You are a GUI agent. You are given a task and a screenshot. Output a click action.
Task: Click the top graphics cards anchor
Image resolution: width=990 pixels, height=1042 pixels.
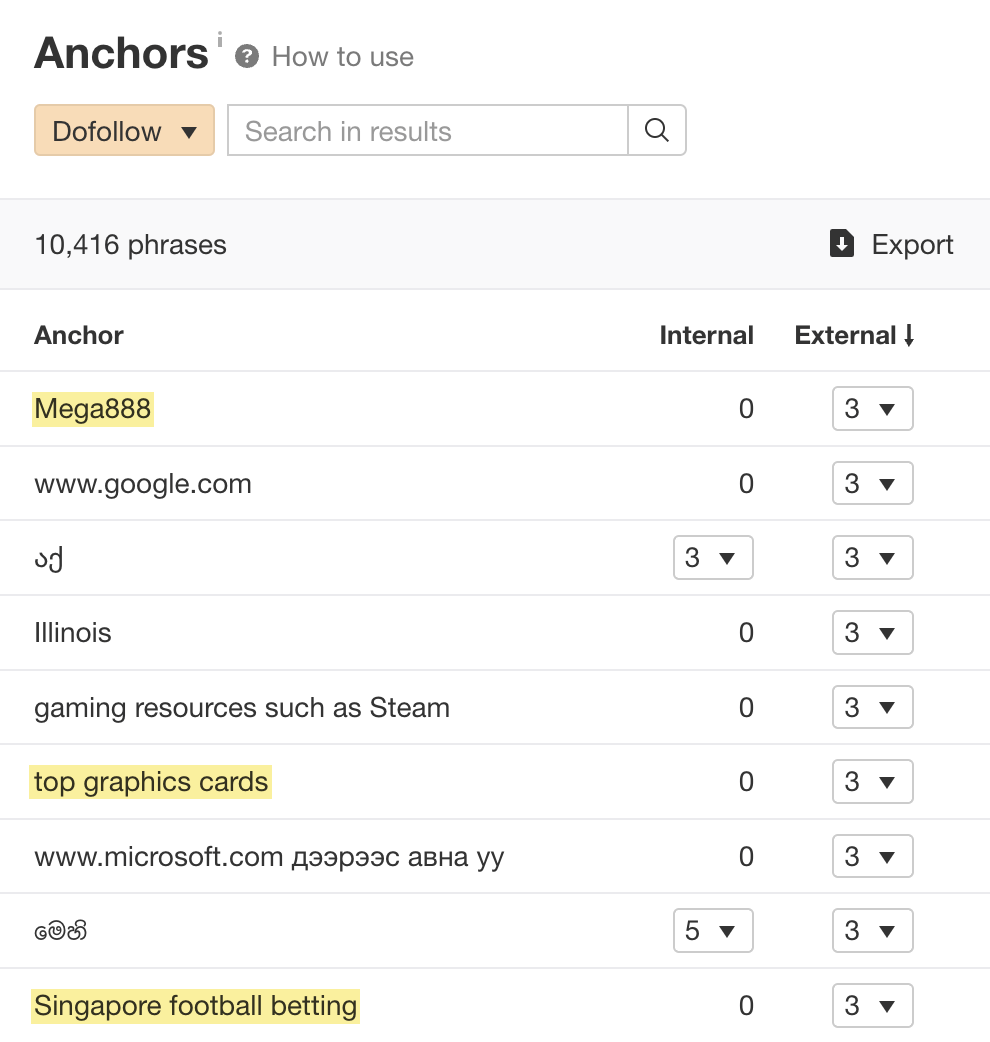(150, 781)
